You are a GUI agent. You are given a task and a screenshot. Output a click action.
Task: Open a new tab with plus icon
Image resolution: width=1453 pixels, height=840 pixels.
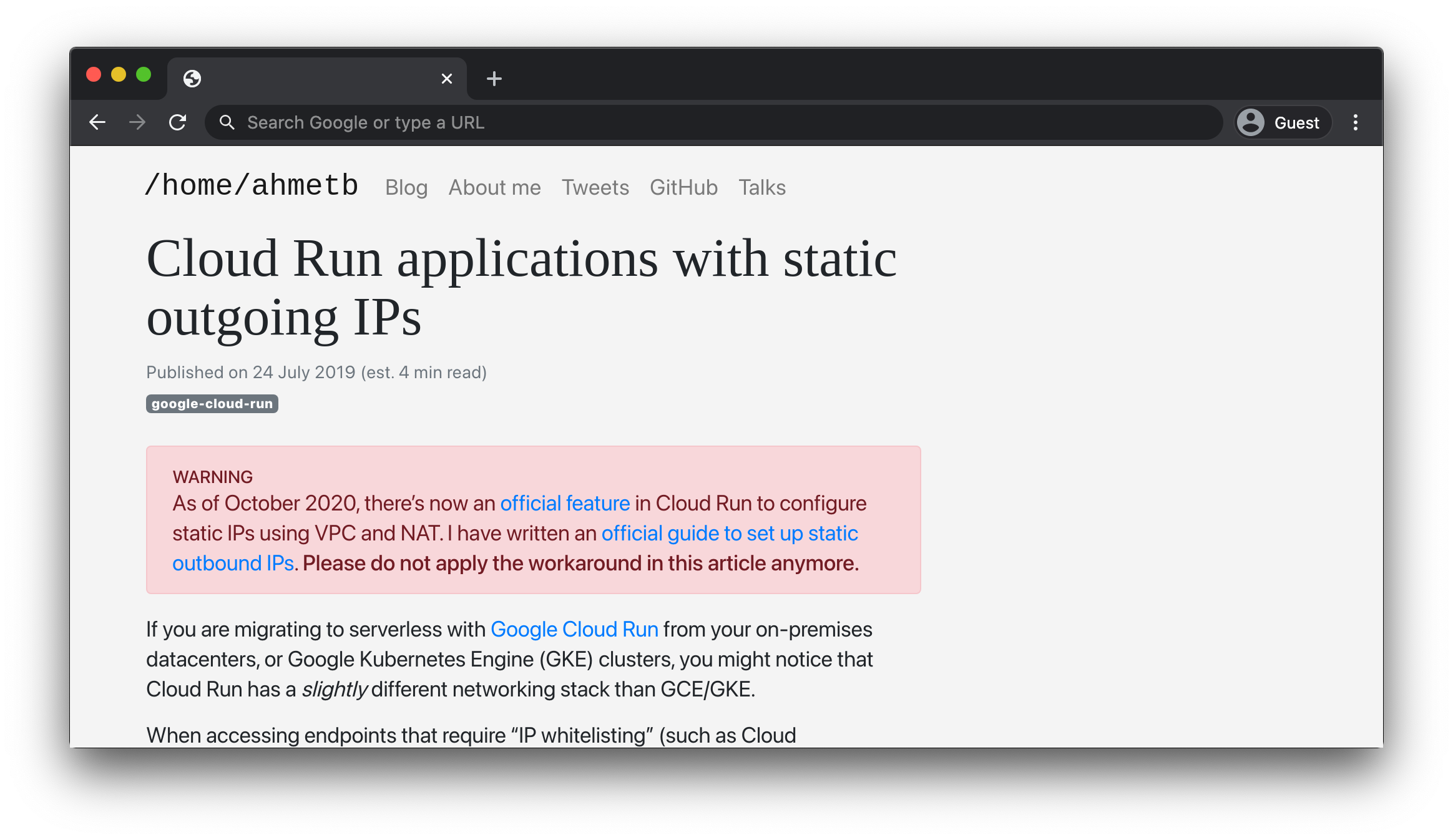[x=494, y=79]
